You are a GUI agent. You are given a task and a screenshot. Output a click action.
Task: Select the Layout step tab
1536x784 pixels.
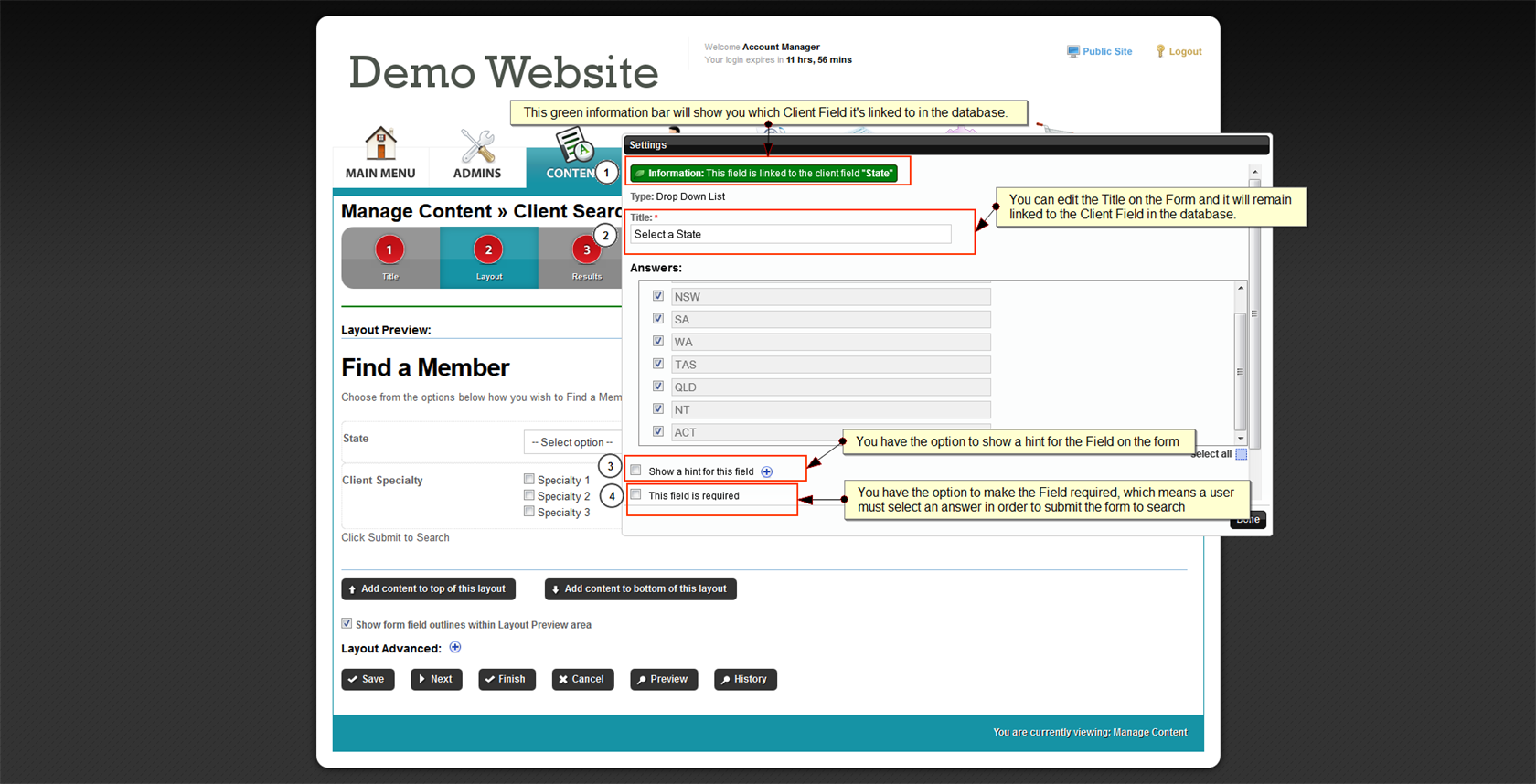pos(488,258)
